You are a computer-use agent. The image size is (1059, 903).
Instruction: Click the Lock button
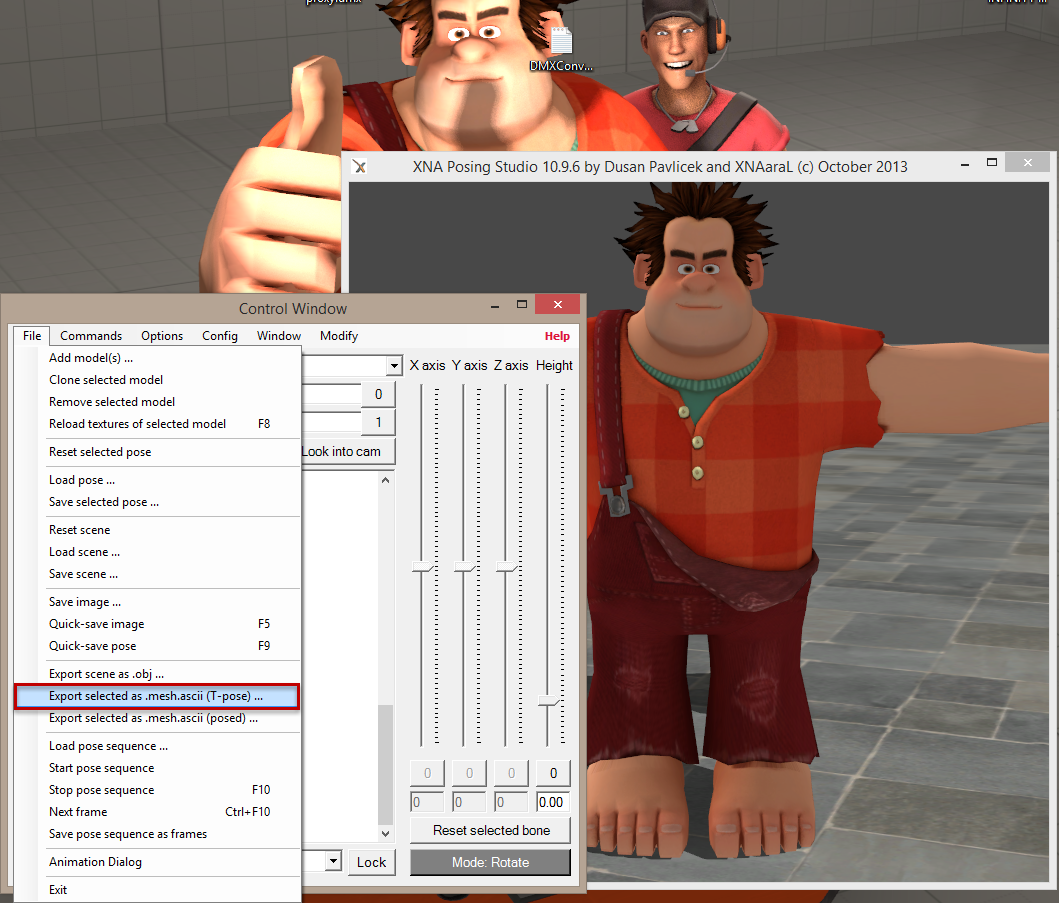click(x=371, y=862)
